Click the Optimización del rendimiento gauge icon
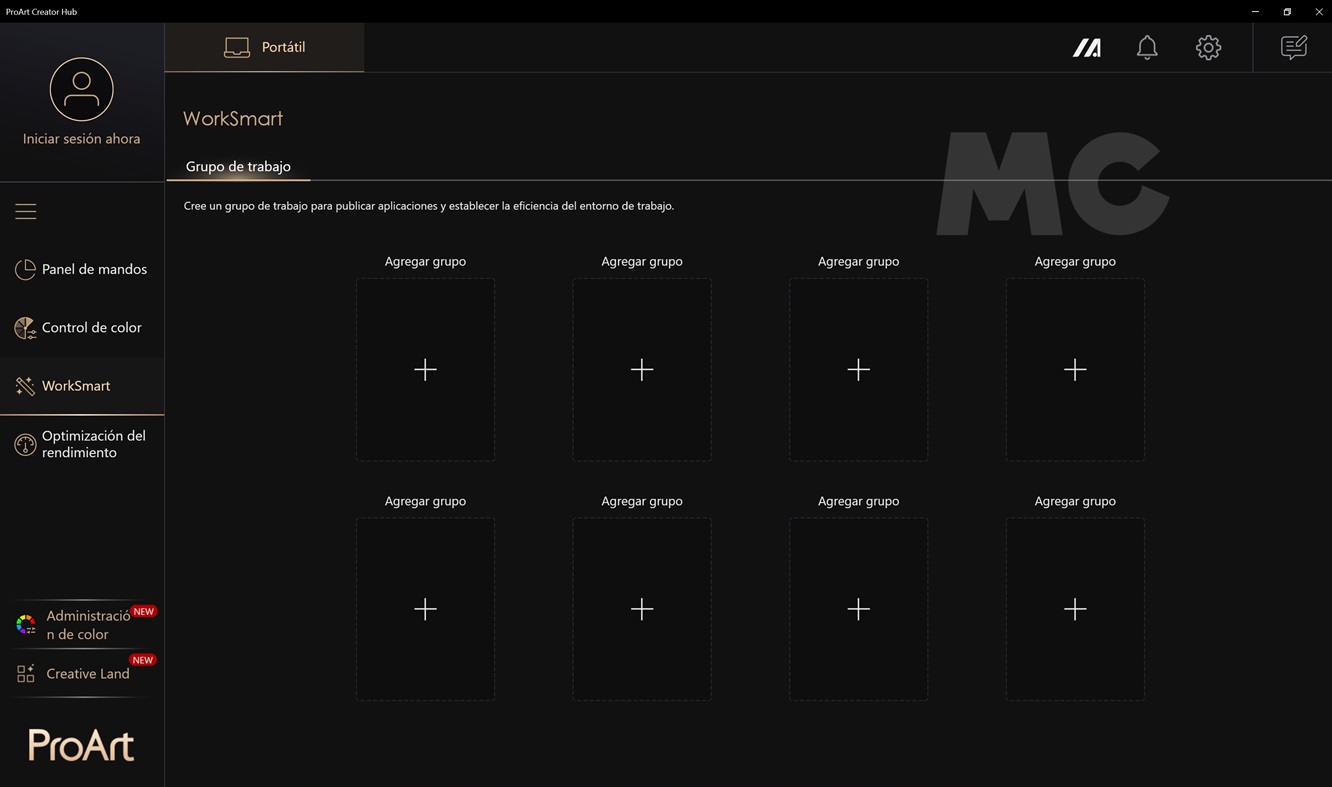The image size is (1332, 787). coord(25,445)
